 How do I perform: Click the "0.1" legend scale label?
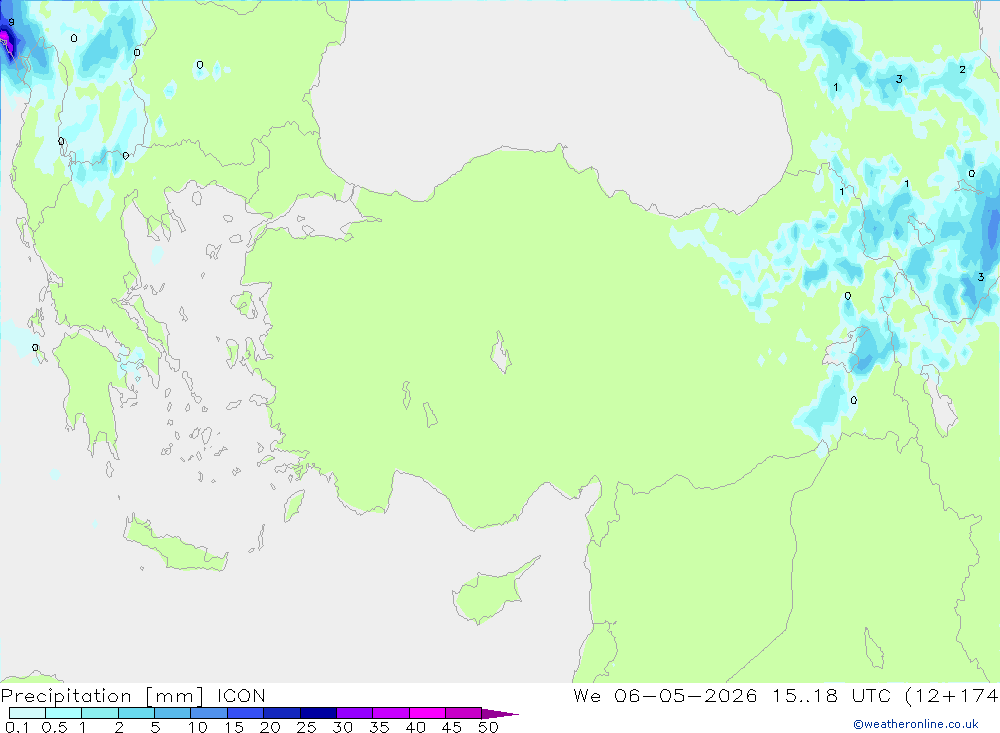pos(17,727)
